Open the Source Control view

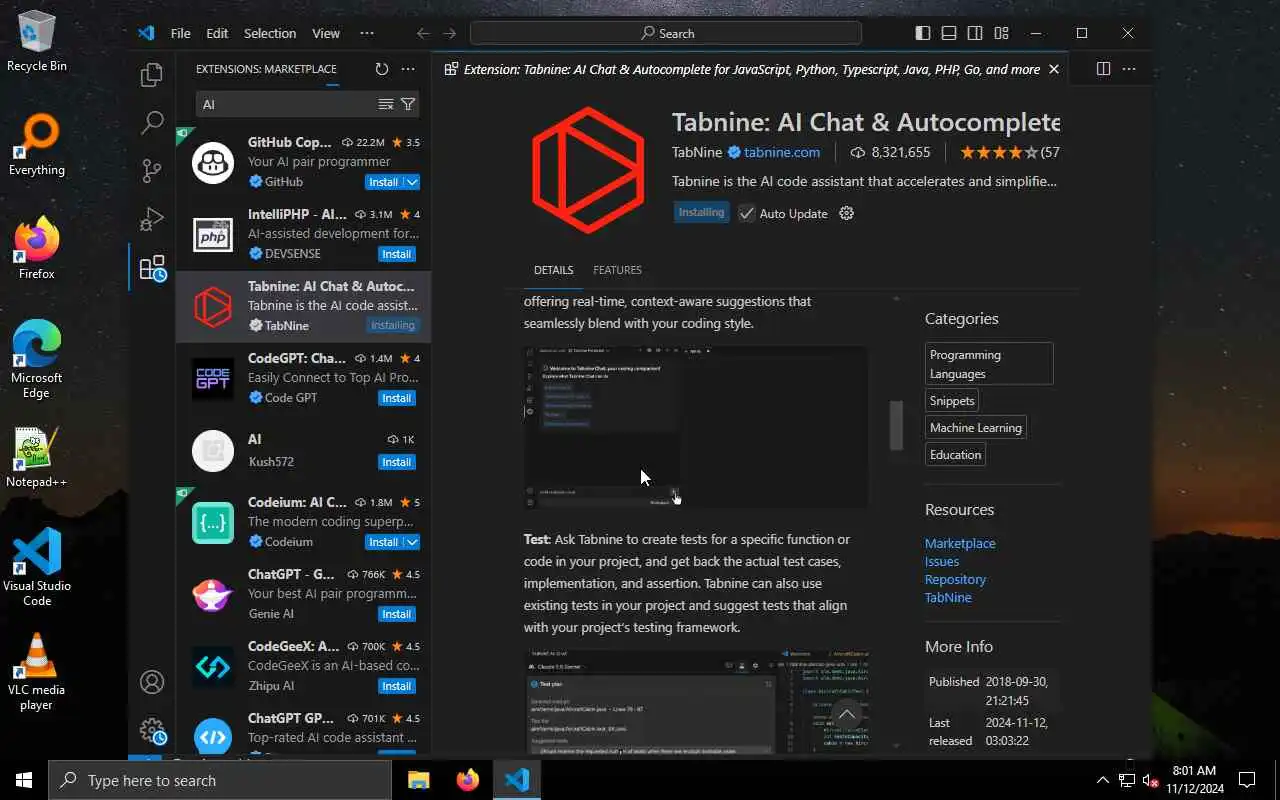(x=152, y=171)
